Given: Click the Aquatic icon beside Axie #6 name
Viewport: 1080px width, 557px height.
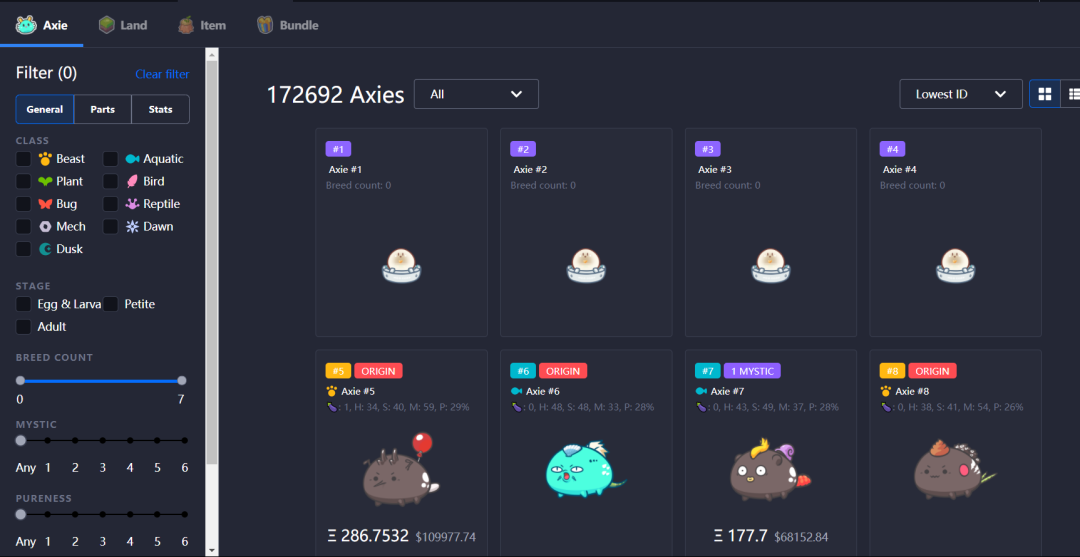Looking at the screenshot, I should [x=517, y=391].
